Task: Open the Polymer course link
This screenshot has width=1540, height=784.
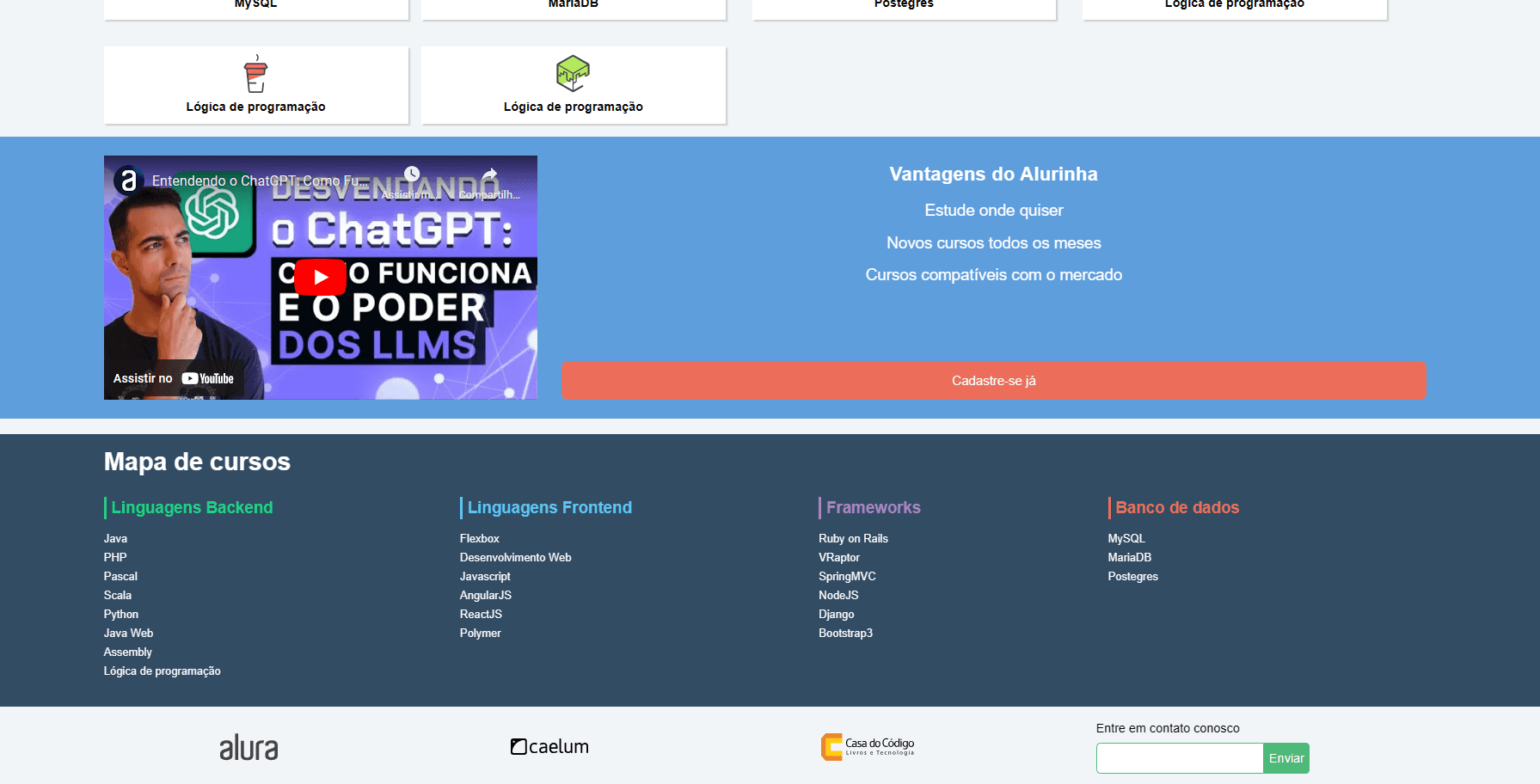Action: (481, 633)
